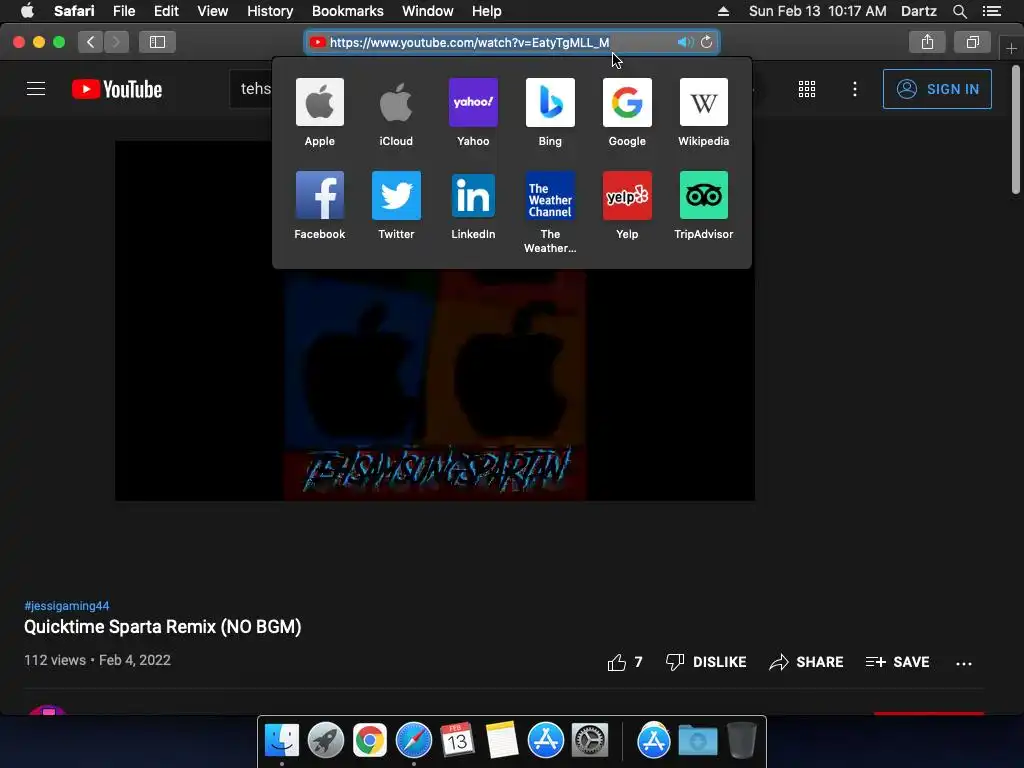Open the YouTube apps grid icon
This screenshot has height=768, width=1024.
click(x=807, y=89)
